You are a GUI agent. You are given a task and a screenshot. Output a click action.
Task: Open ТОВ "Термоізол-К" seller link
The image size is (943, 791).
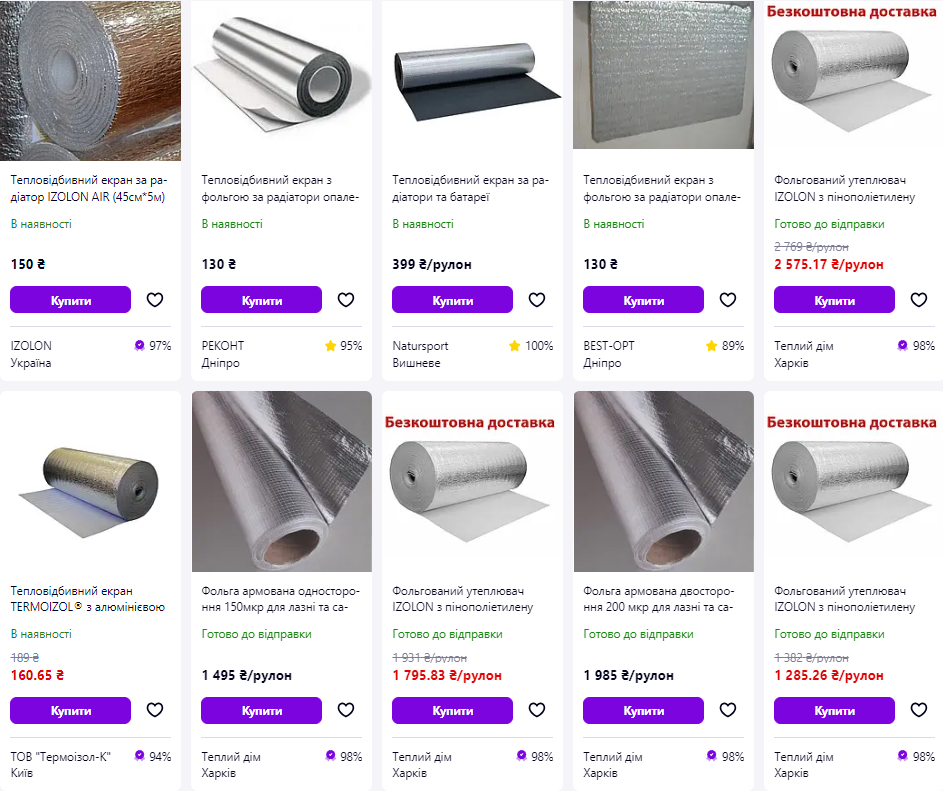59,757
